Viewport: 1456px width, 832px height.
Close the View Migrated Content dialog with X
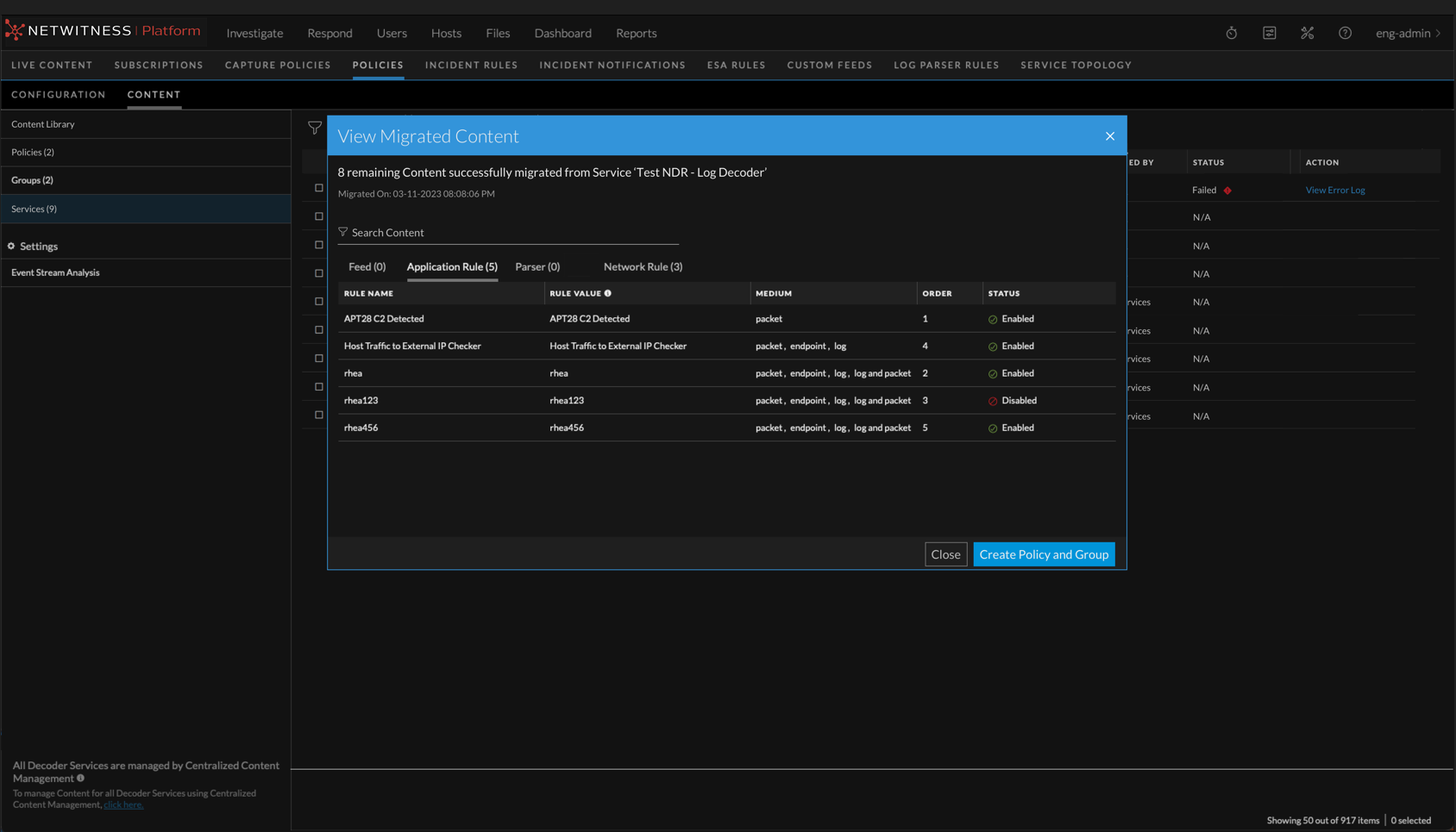point(1110,136)
